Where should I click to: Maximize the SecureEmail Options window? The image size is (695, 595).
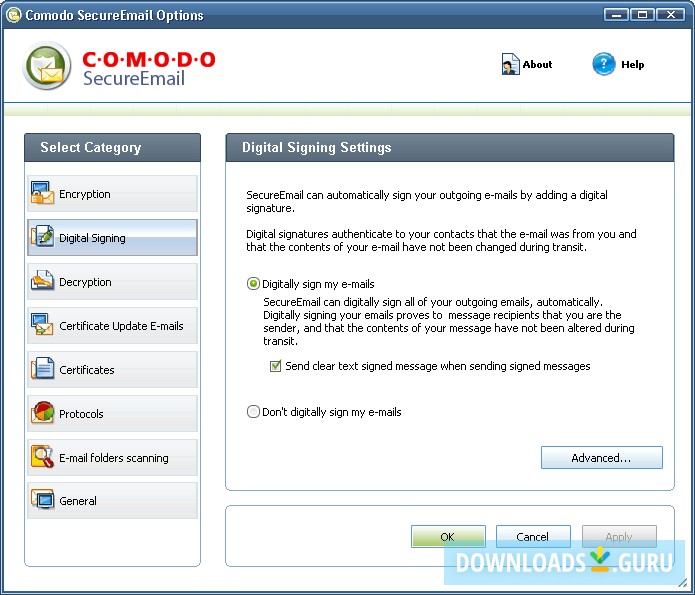[x=642, y=15]
